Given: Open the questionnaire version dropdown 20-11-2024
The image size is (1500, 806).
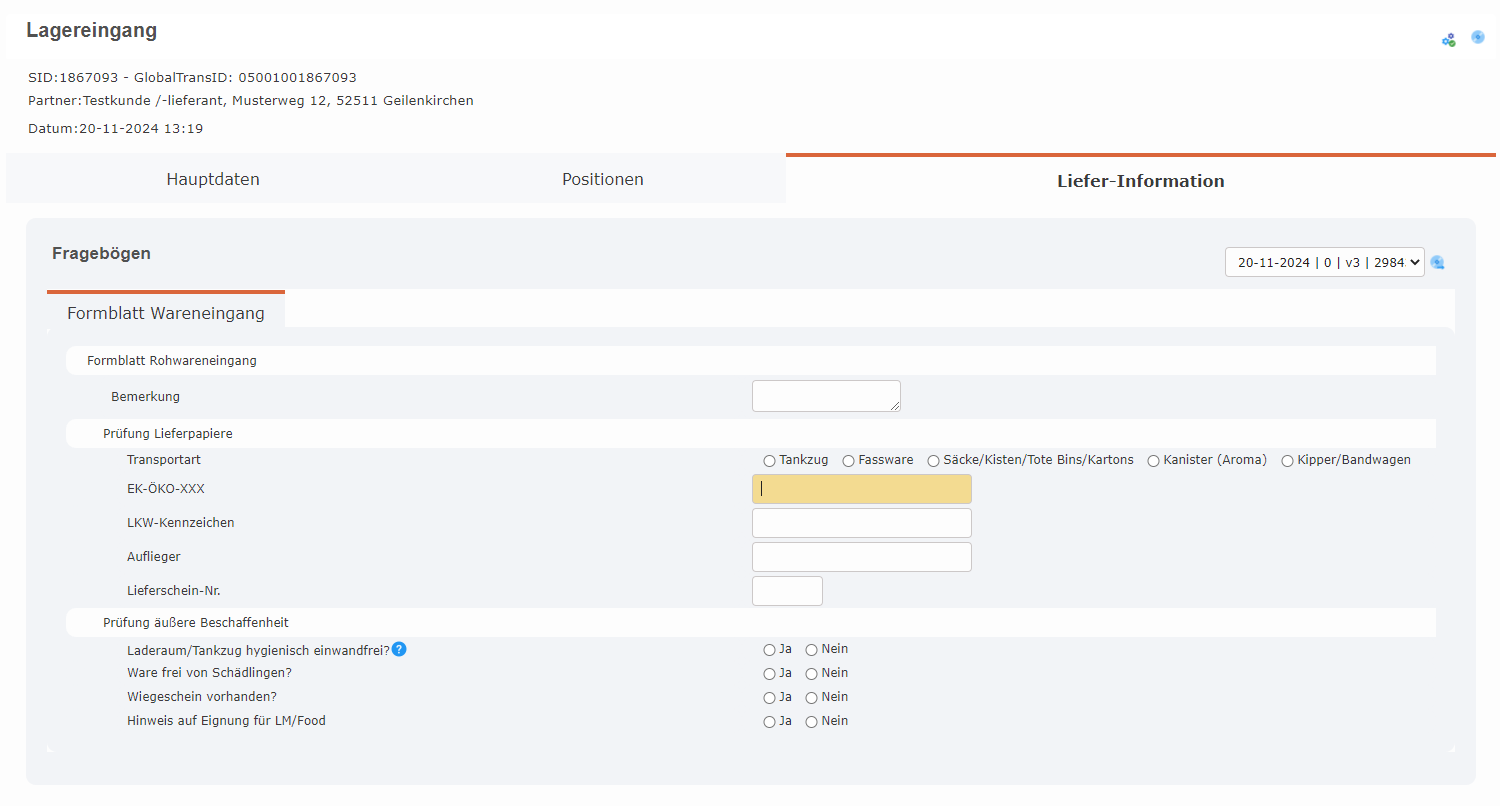Looking at the screenshot, I should pyautogui.click(x=1324, y=262).
